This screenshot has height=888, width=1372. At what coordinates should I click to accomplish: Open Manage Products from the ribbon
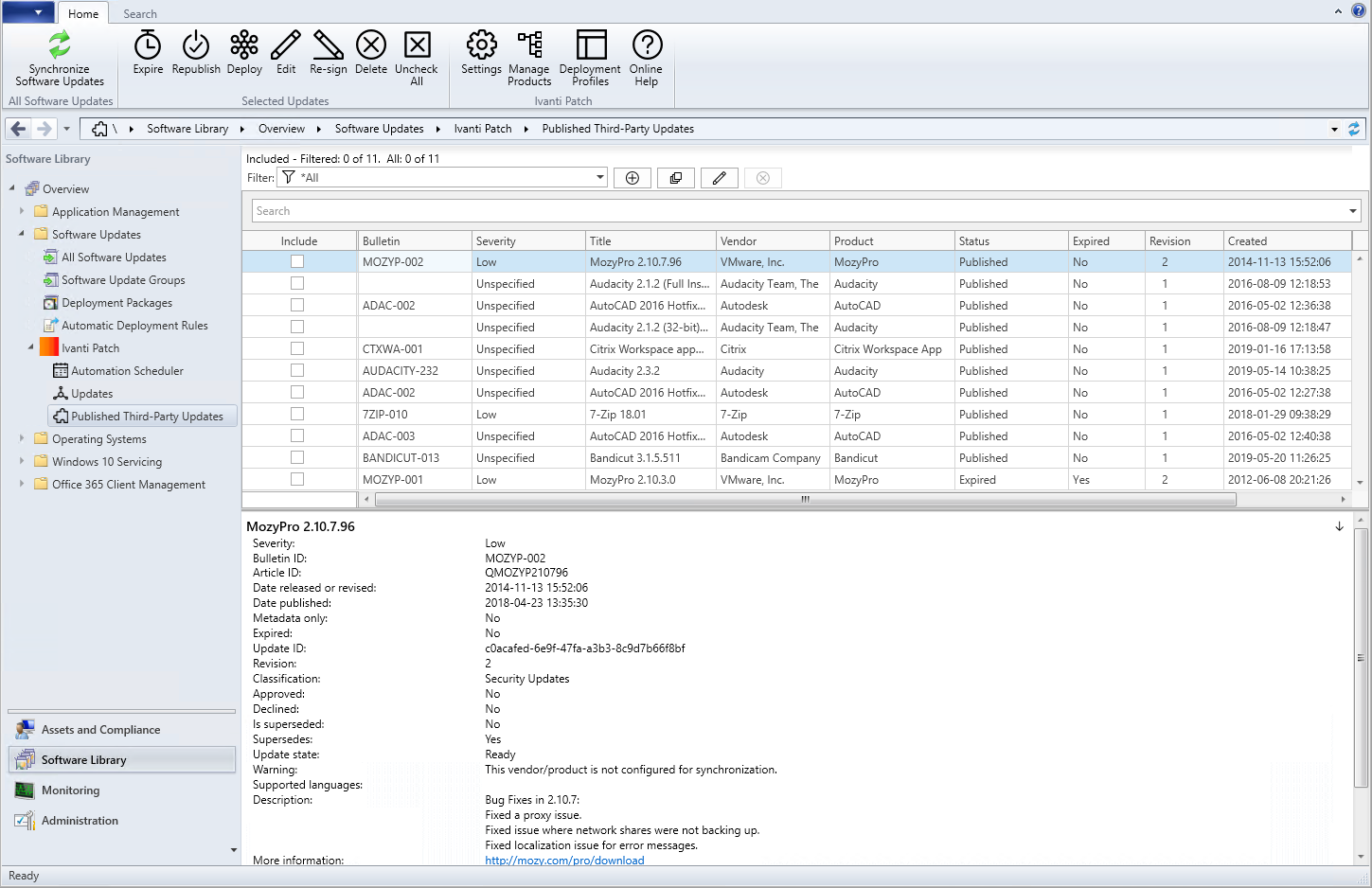[529, 45]
